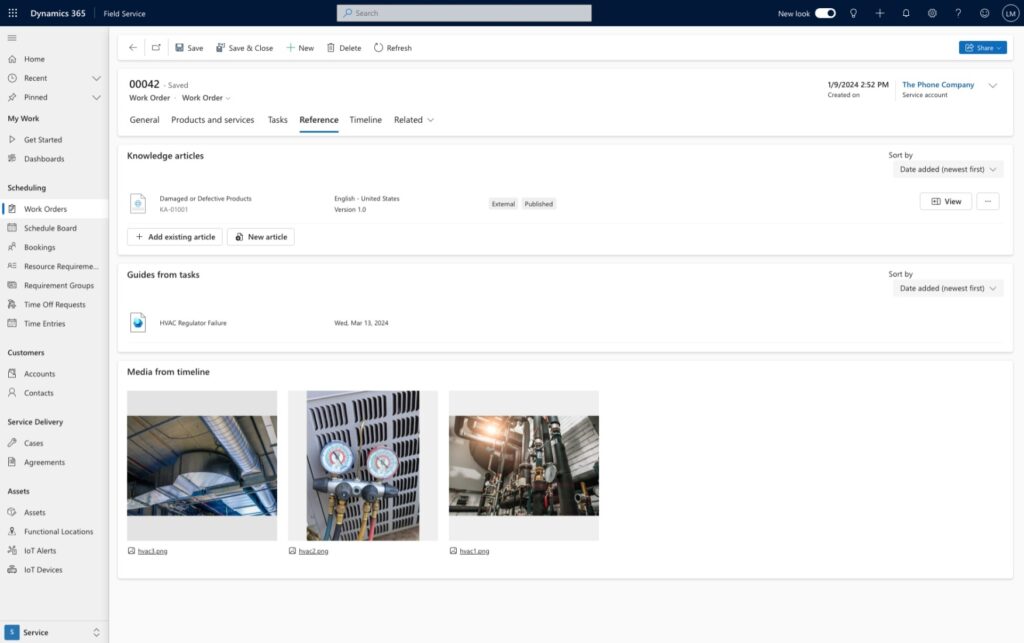
Task: Toggle the New look switch
Action: [825, 13]
